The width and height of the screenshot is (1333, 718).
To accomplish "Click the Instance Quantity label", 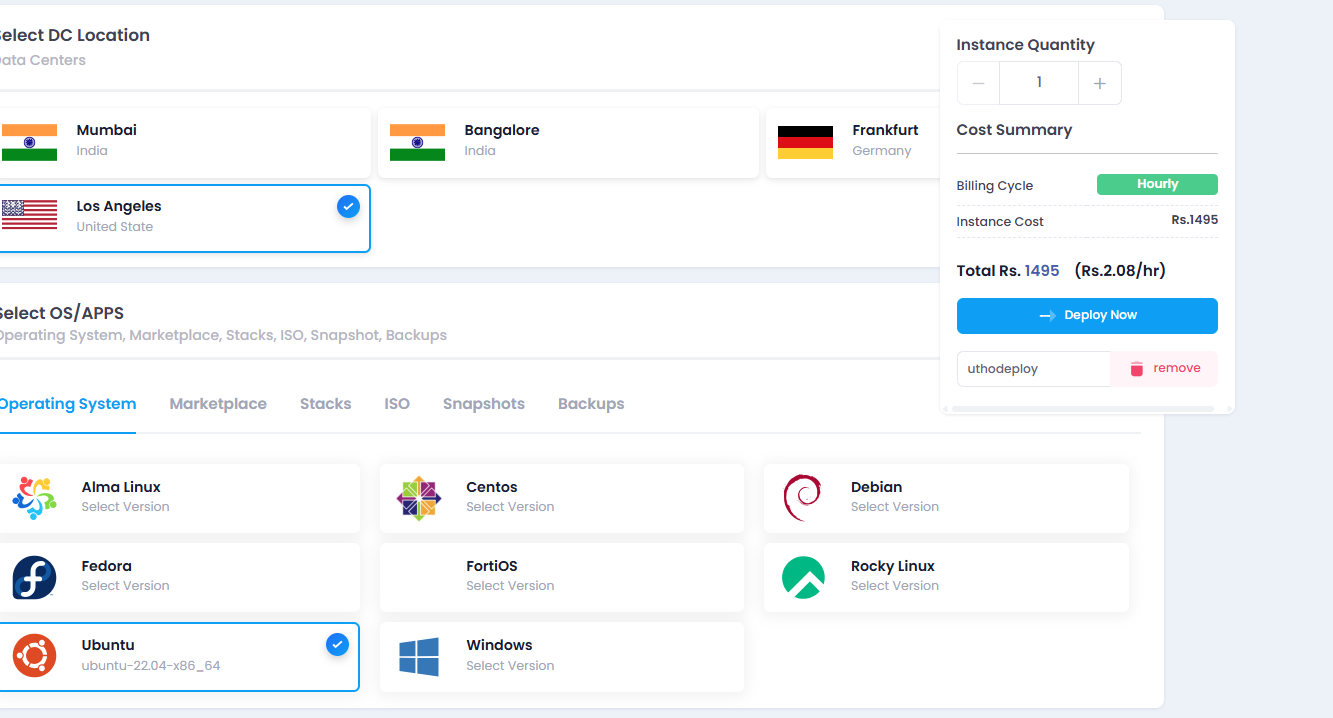I will tap(1025, 45).
